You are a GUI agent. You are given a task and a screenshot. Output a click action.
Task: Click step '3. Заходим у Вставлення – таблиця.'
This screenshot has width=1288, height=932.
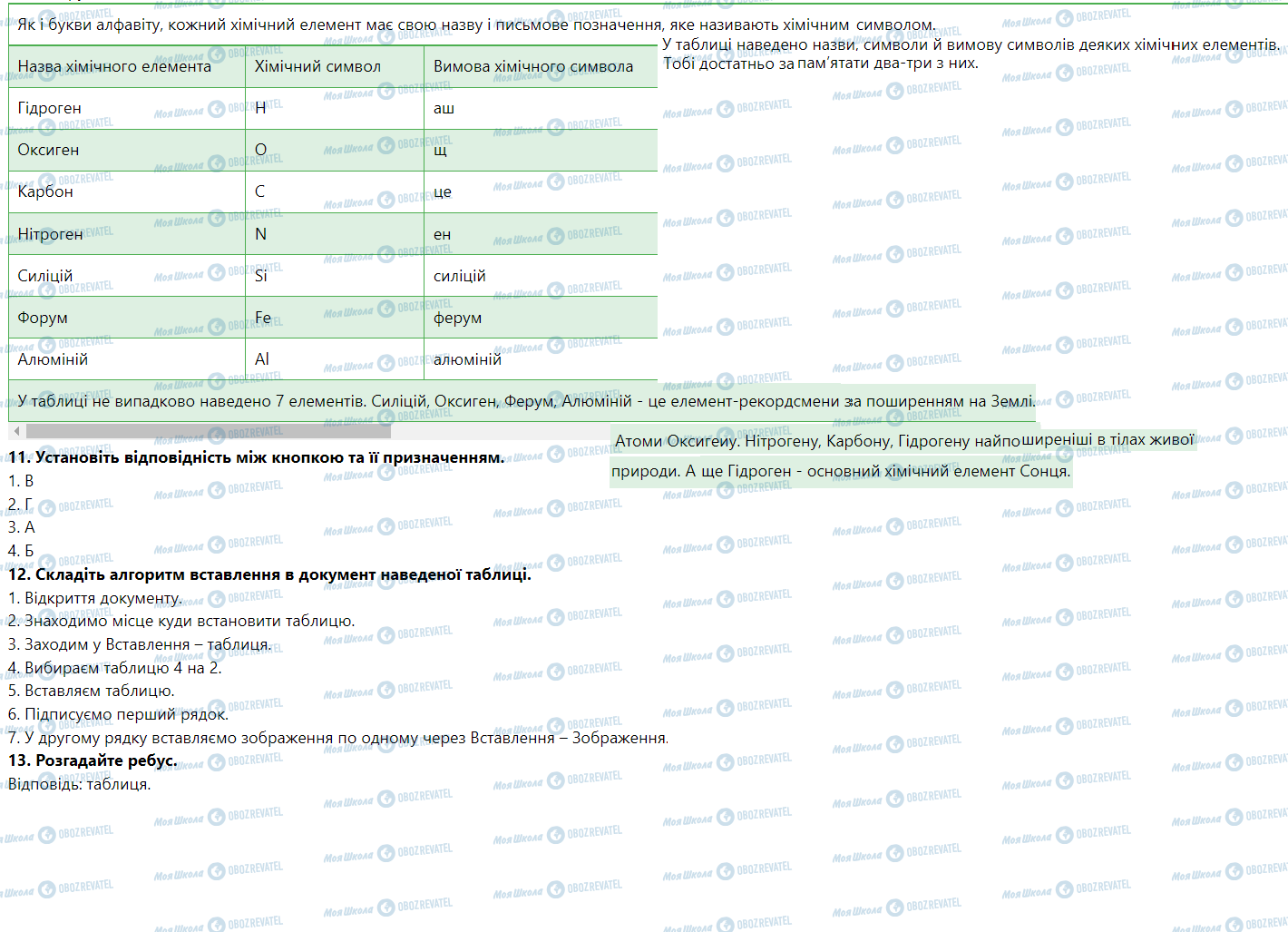[x=140, y=644]
